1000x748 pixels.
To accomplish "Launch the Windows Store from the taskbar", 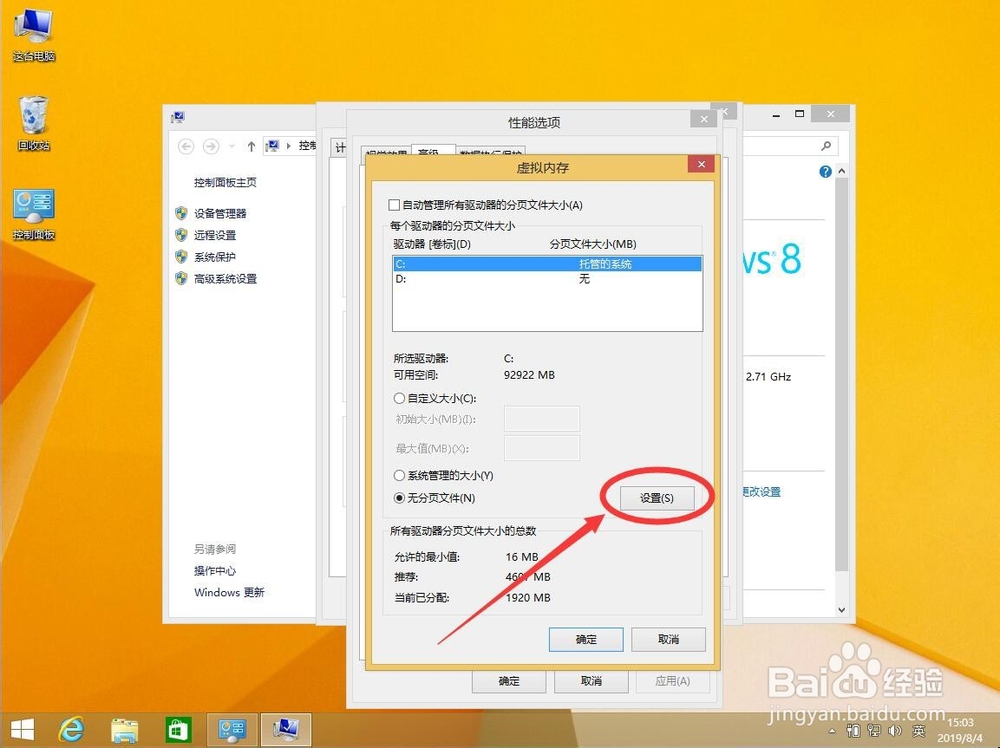I will [178, 729].
